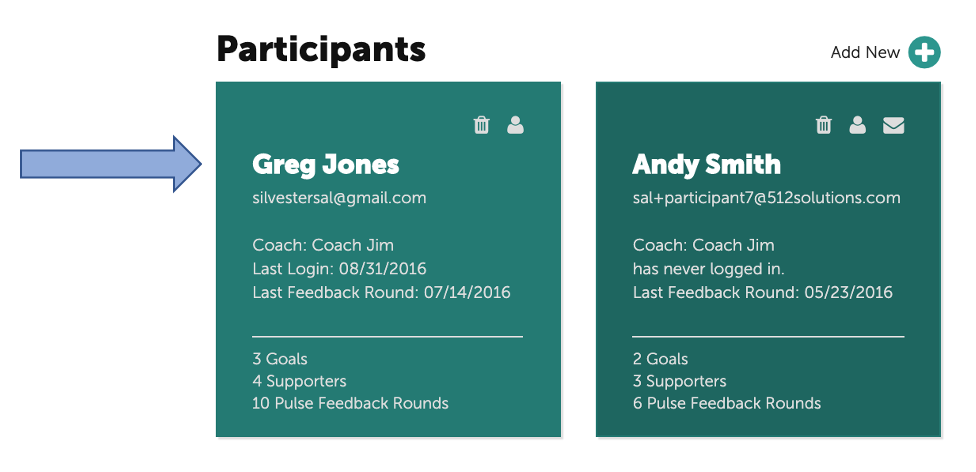Image resolution: width=976 pixels, height=472 pixels.
Task: Delete Andy Smith using trash icon
Action: (x=824, y=125)
